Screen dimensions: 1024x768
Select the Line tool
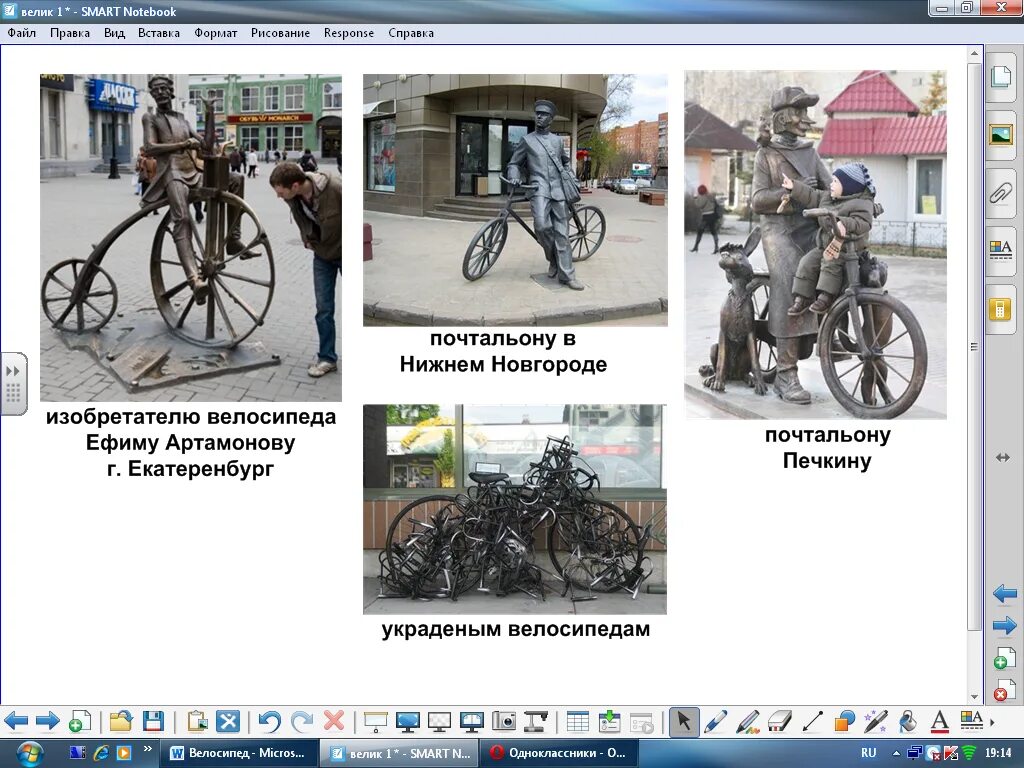coord(812,722)
